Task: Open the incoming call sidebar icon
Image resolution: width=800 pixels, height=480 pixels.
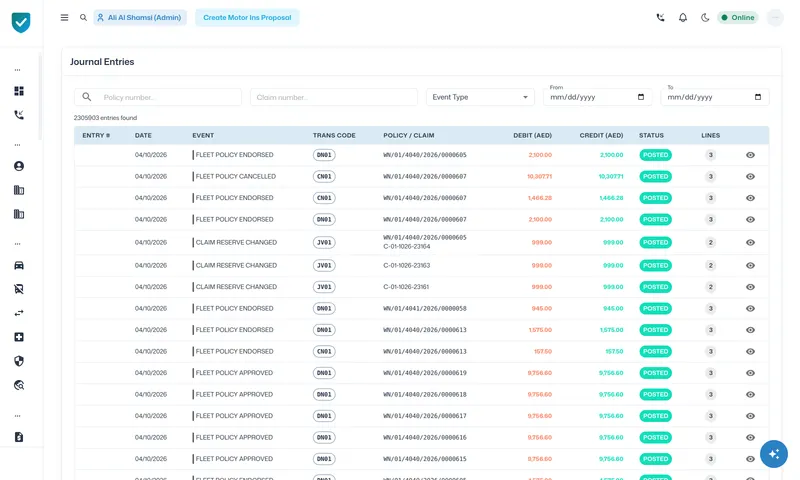Action: point(19,115)
